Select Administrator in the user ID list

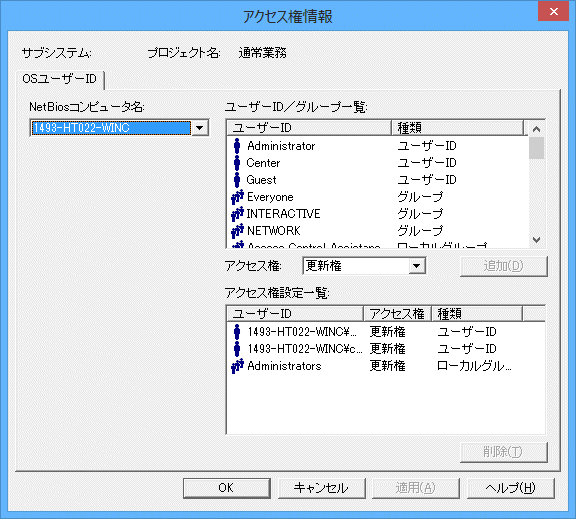coord(281,146)
